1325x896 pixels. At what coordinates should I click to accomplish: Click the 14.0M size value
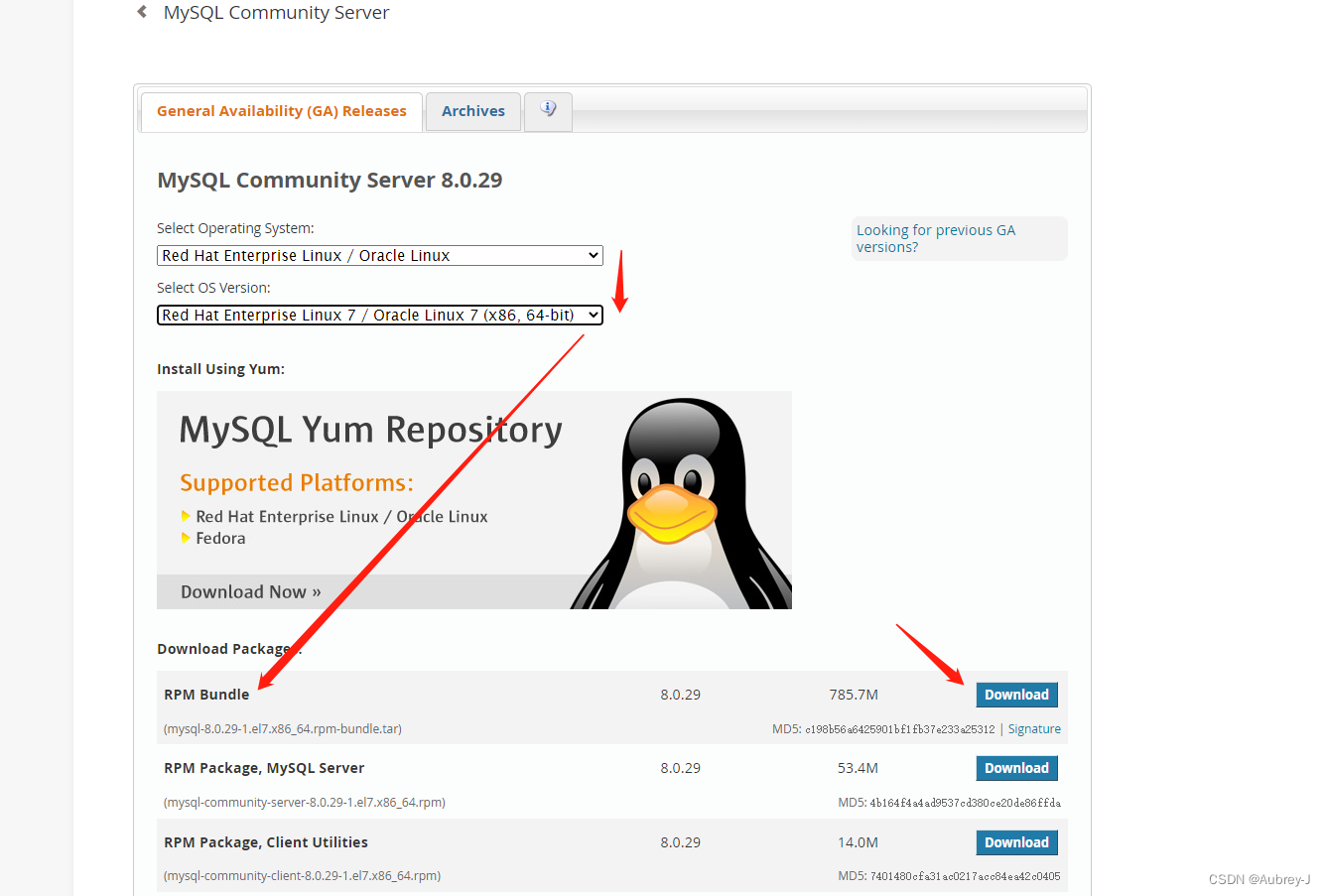[x=858, y=842]
